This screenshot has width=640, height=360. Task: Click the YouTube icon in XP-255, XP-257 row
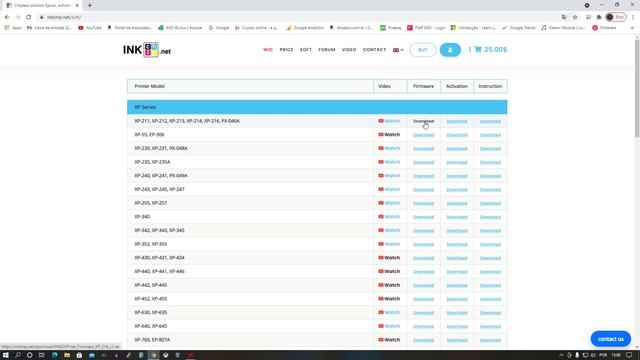tap(381, 203)
